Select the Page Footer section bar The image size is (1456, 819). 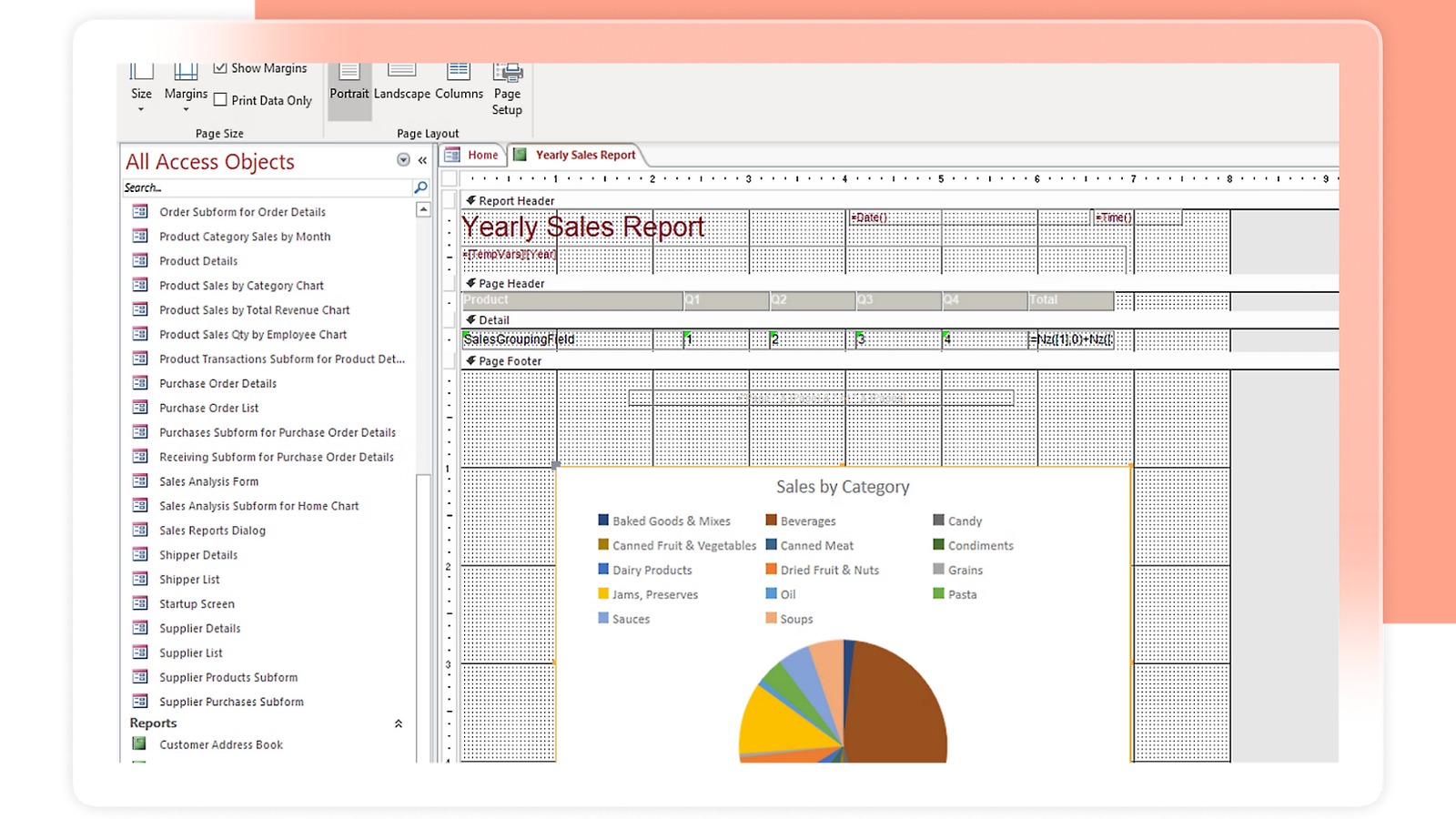(x=899, y=361)
